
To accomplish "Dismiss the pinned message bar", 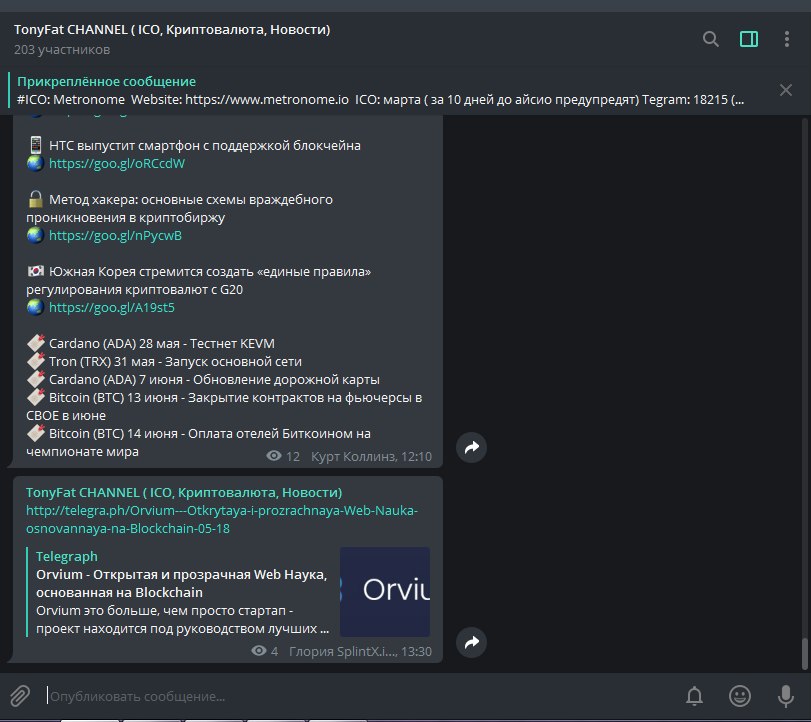I will [x=786, y=90].
